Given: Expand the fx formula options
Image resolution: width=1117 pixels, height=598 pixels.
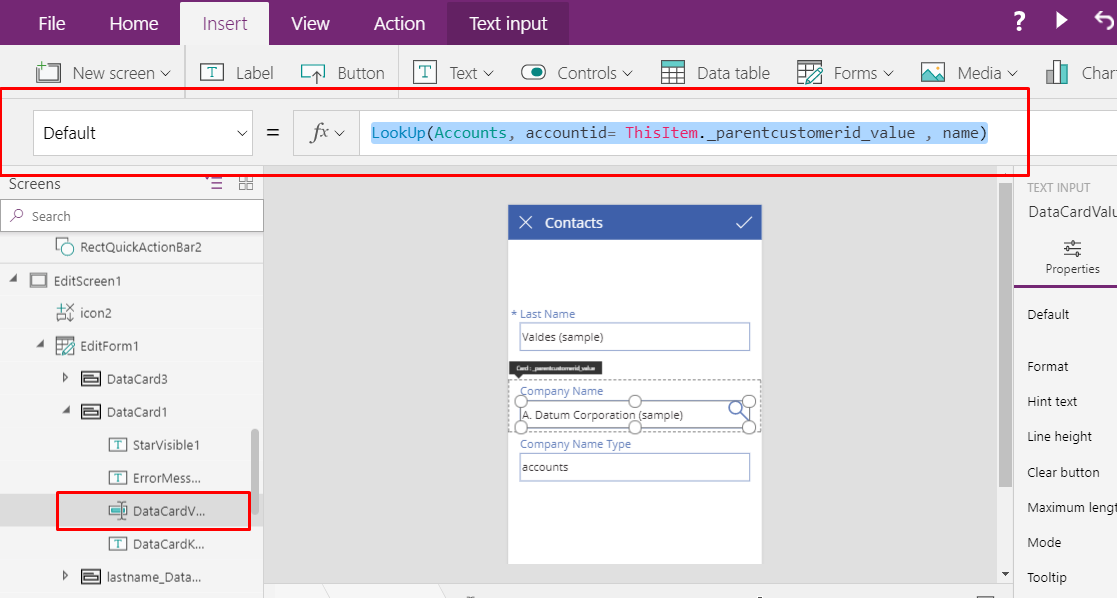Looking at the screenshot, I should pos(326,133).
